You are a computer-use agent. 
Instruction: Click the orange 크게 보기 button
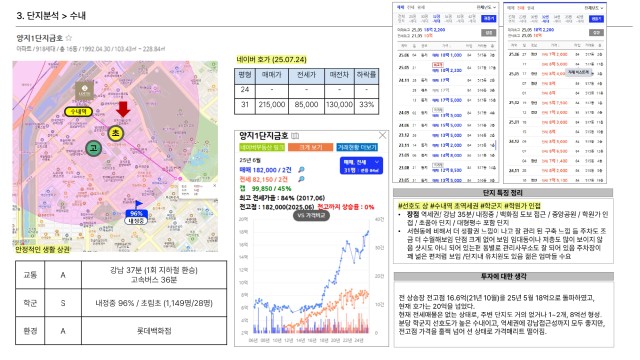click(311, 147)
